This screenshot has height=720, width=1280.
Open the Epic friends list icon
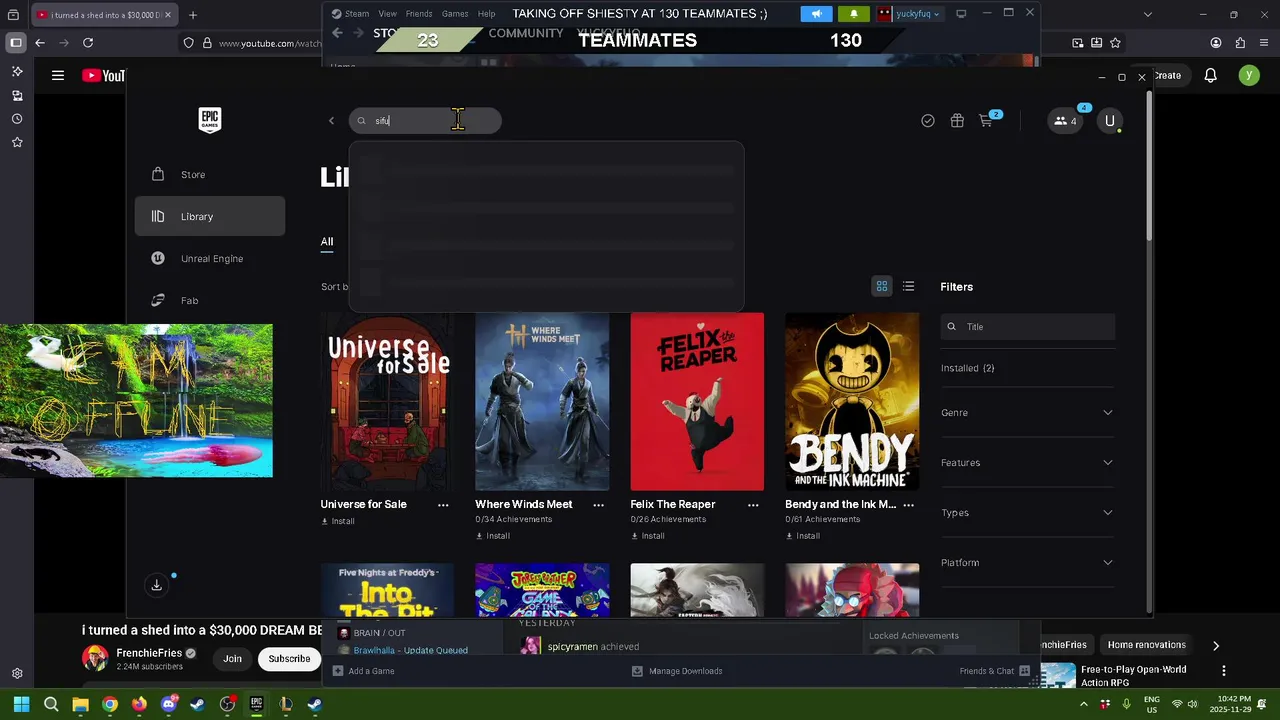(x=1065, y=121)
